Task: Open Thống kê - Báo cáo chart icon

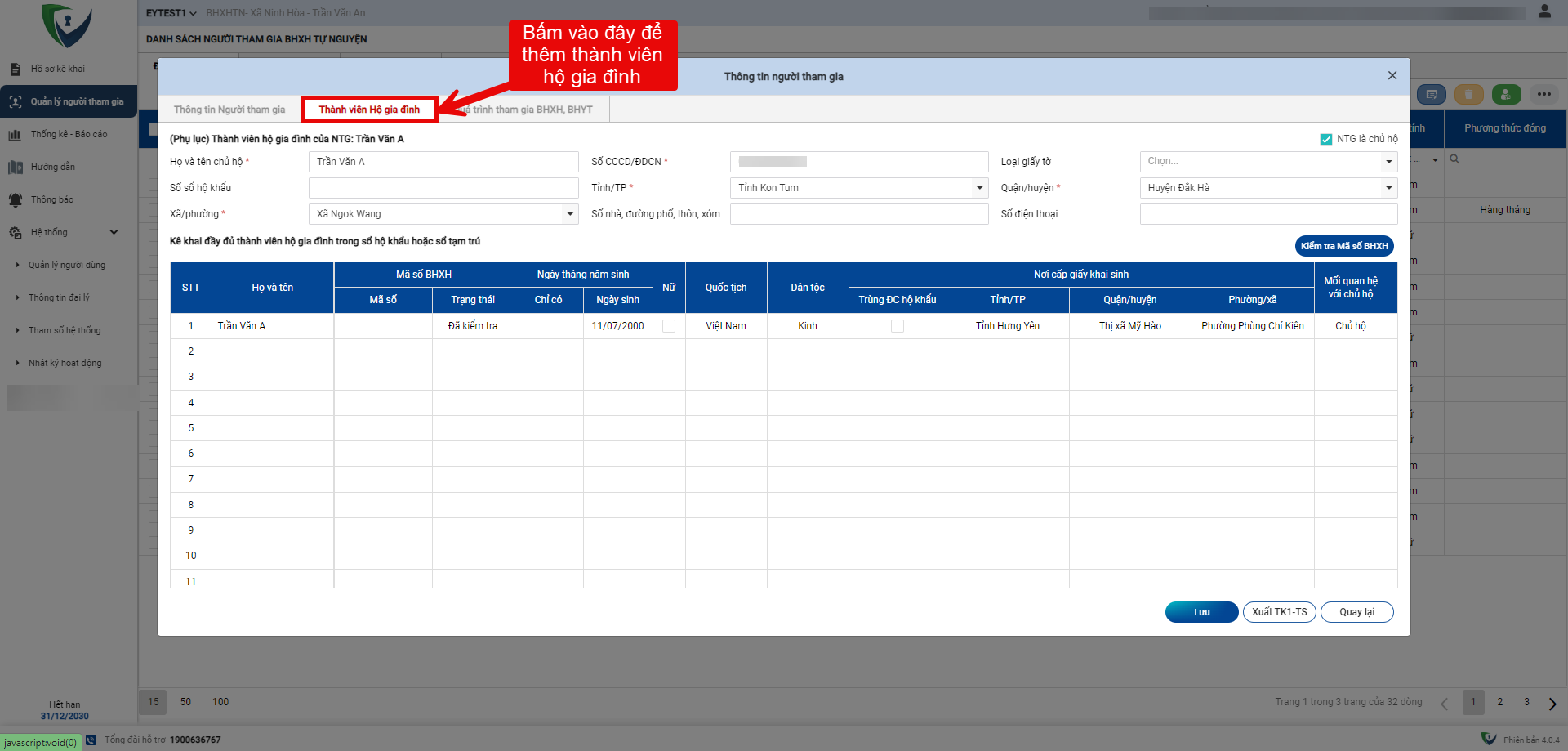Action: tap(15, 135)
